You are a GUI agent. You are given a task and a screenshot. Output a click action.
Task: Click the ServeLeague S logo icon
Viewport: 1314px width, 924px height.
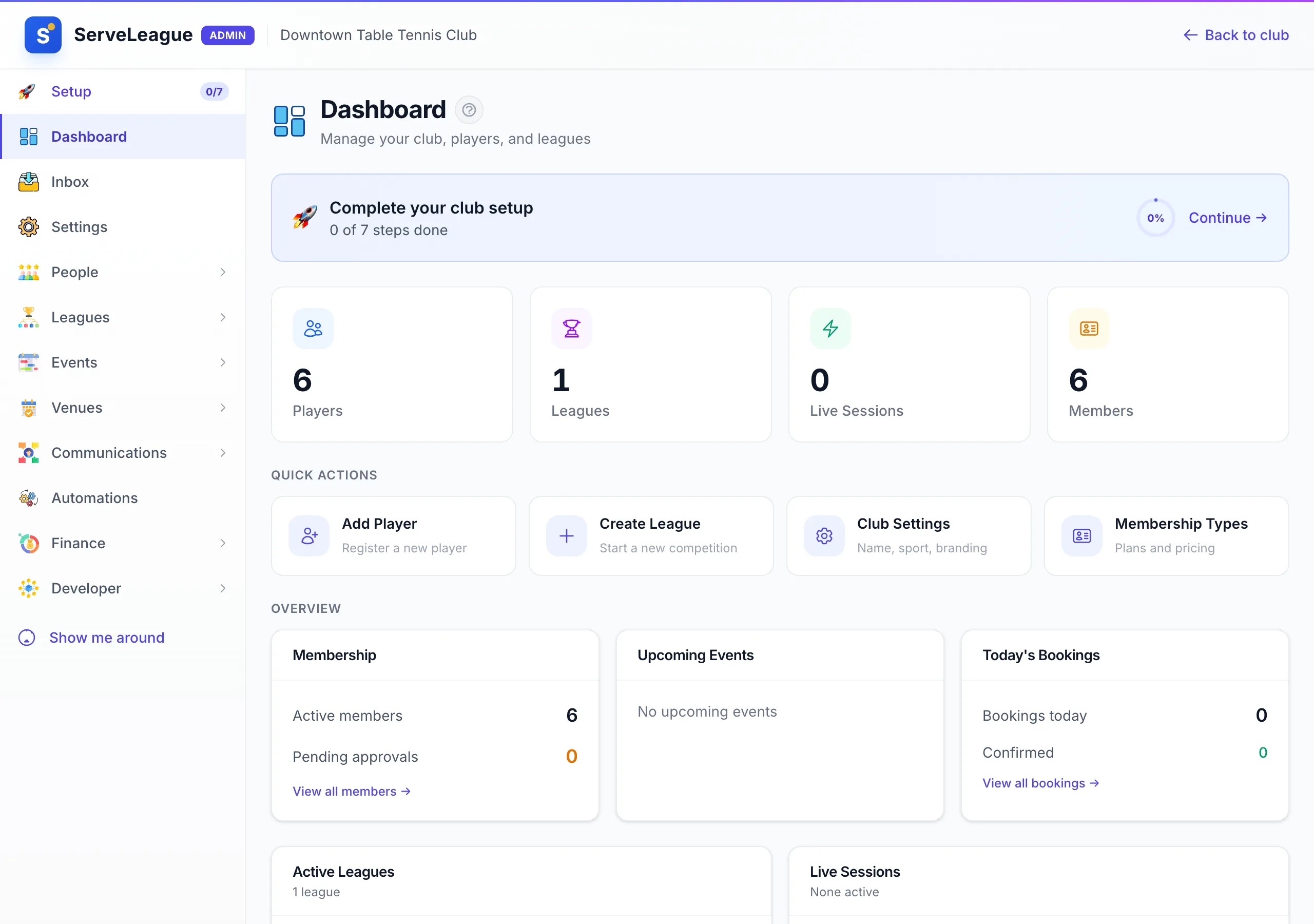tap(43, 35)
